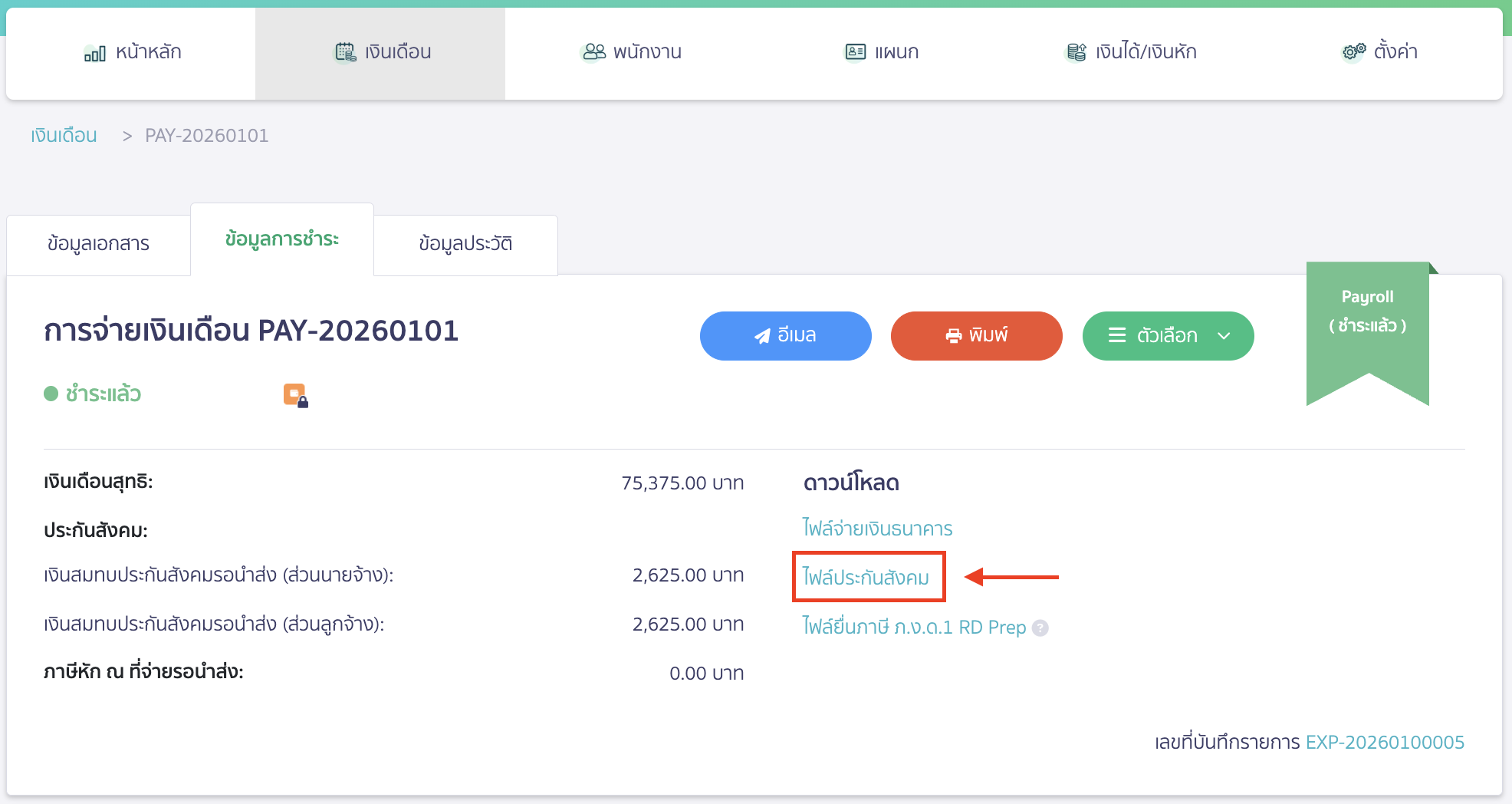The height and width of the screenshot is (804, 1512).
Task: Click the หน้าหลัก home chart icon
Action: pyautogui.click(x=94, y=52)
